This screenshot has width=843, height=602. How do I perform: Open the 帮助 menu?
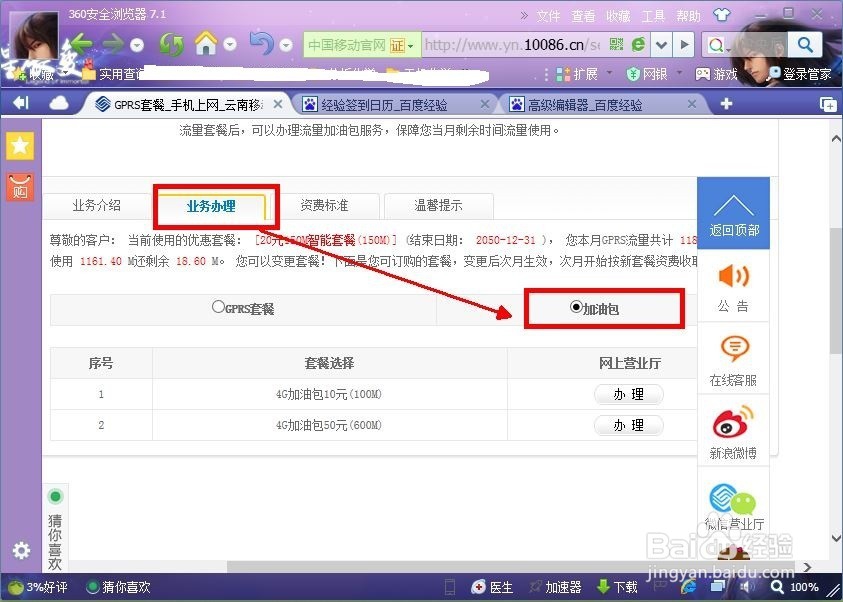pos(688,16)
